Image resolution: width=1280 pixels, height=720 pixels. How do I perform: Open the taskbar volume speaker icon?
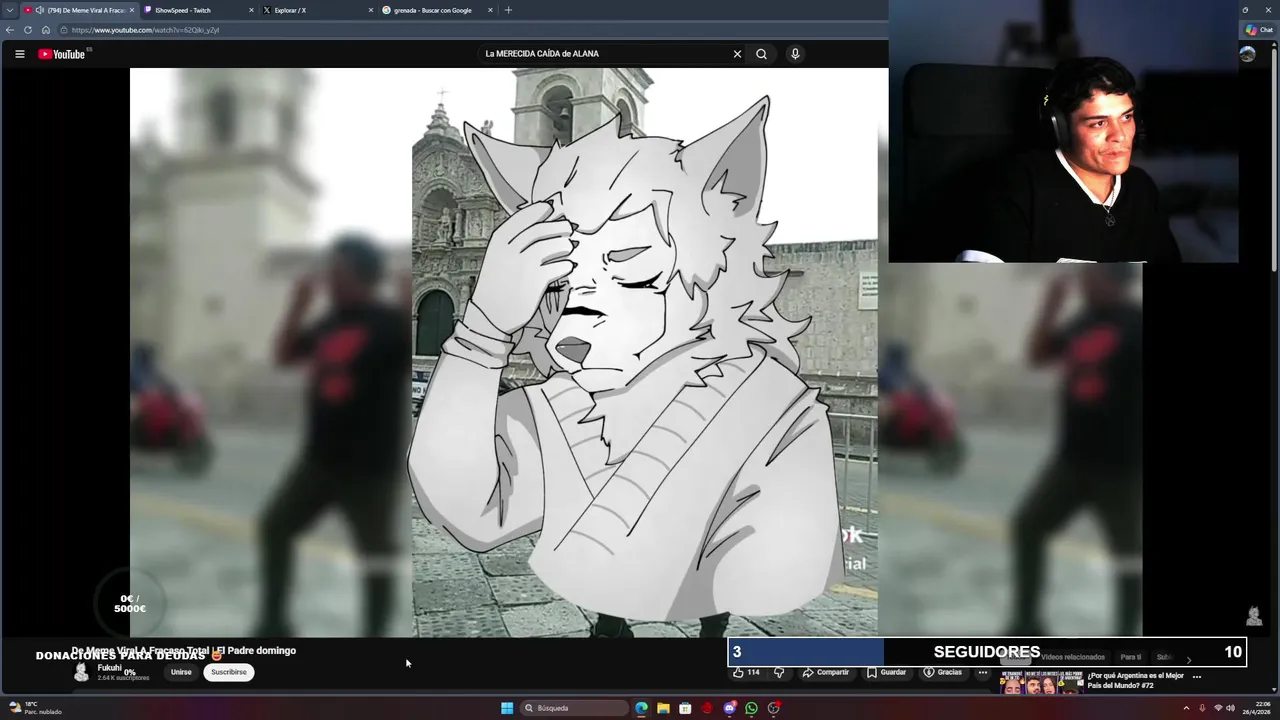tap(1230, 708)
